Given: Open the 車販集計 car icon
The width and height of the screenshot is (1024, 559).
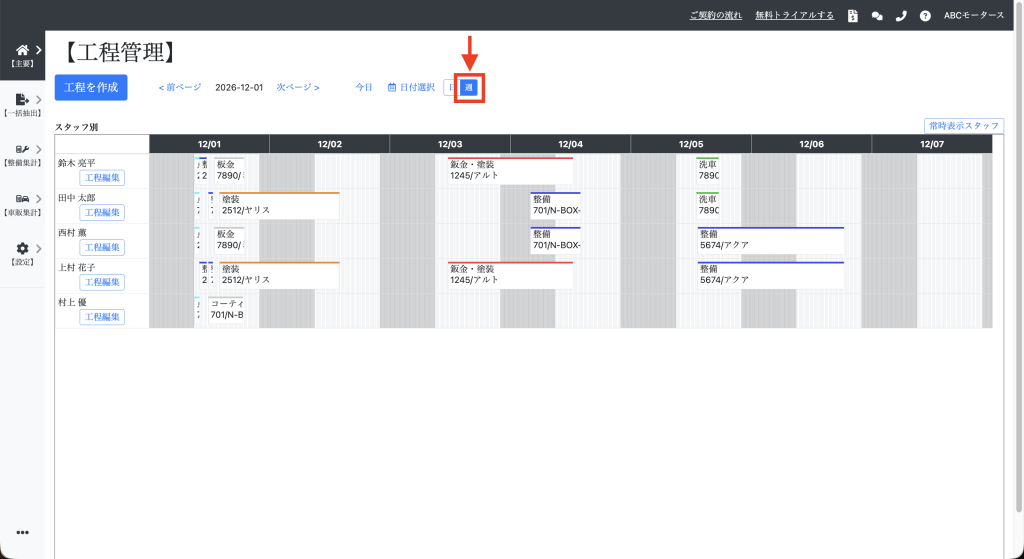Looking at the screenshot, I should [x=22, y=199].
